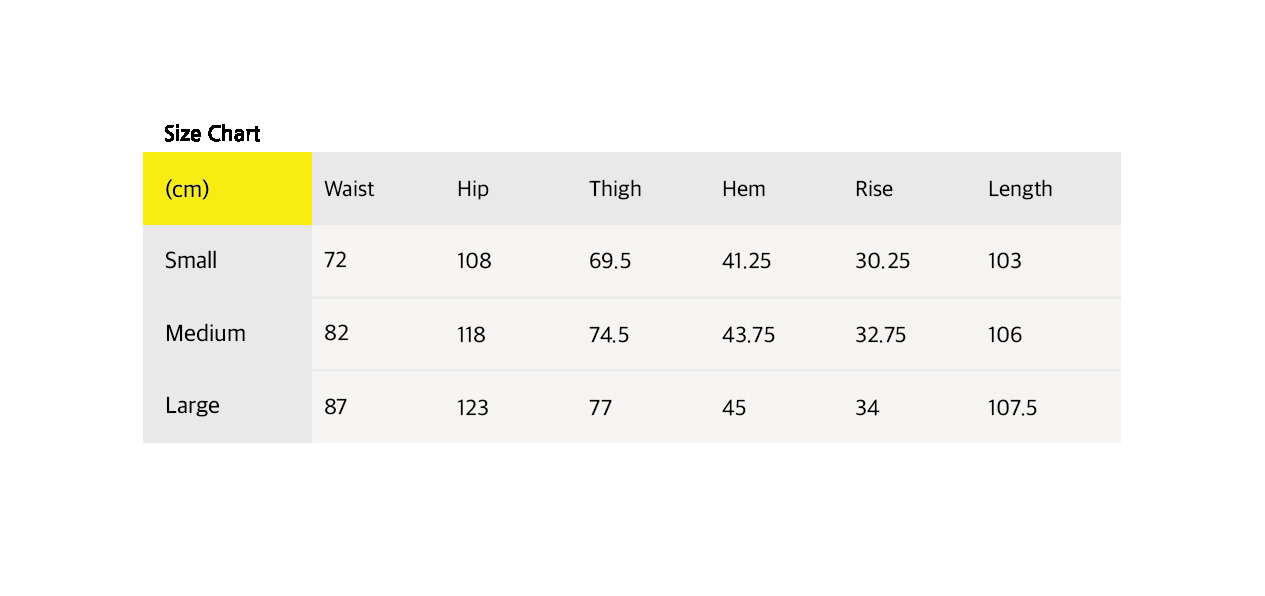Viewport: 1265px width, 596px height.
Task: Click Small length value 103
Action: pyautogui.click(x=1004, y=262)
